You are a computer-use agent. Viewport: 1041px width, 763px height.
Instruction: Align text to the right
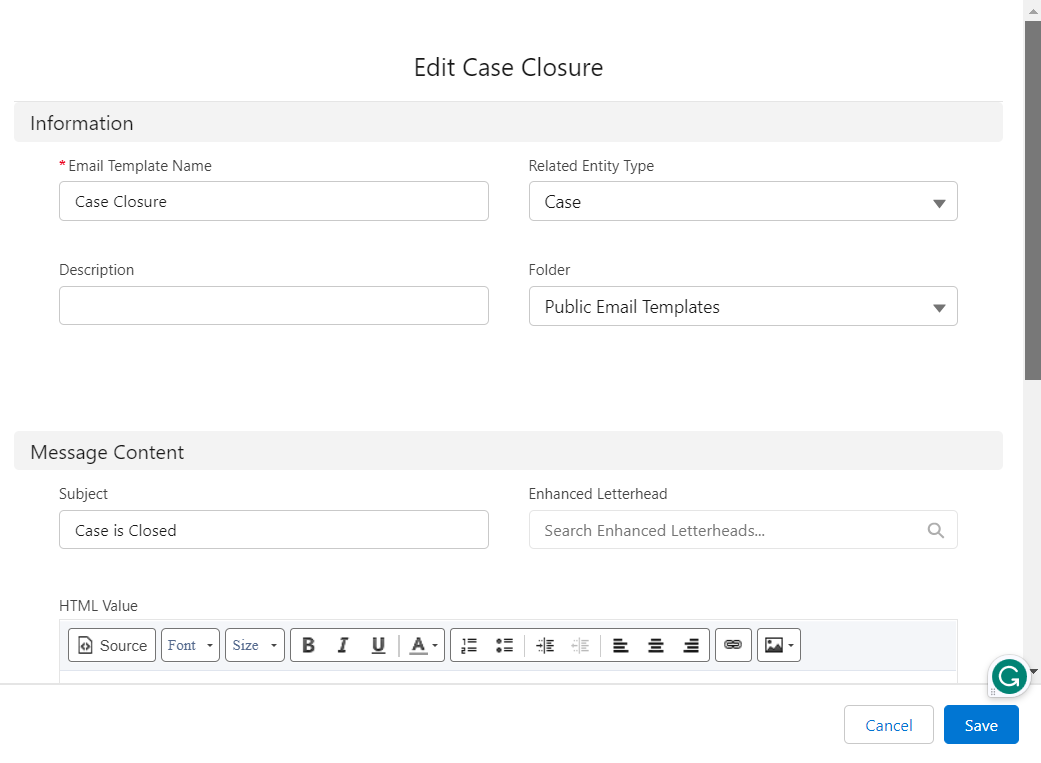point(690,645)
